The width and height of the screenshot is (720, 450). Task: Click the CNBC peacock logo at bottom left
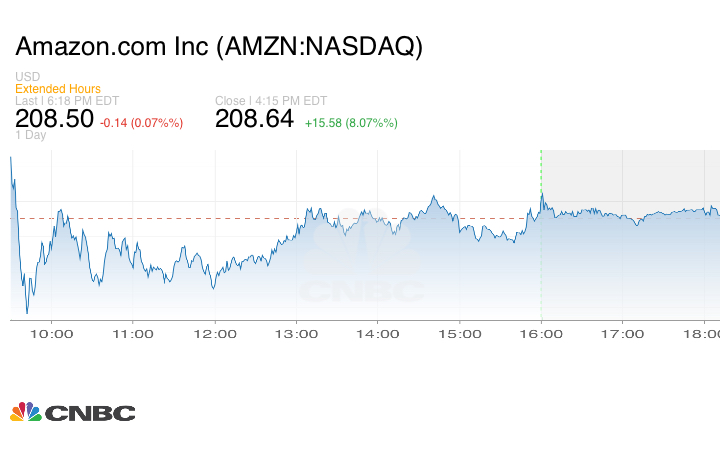pos(72,412)
